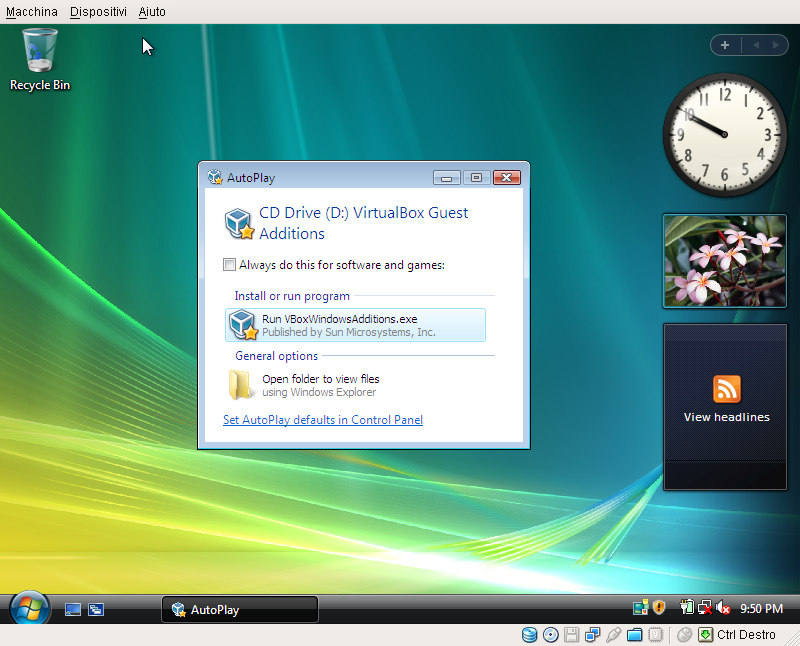Open the Recycle Bin desktop icon
This screenshot has height=646, width=800.
tap(40, 58)
